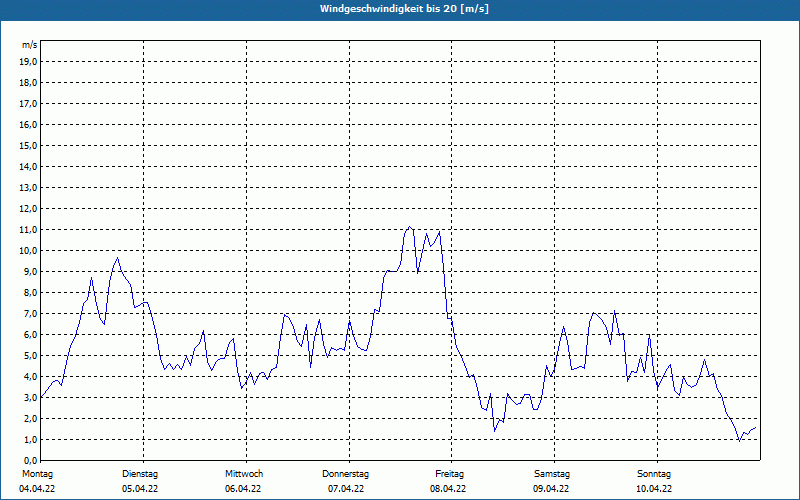Click the date 05.04.22
Viewport: 800px width, 500px height.
pyautogui.click(x=140, y=489)
